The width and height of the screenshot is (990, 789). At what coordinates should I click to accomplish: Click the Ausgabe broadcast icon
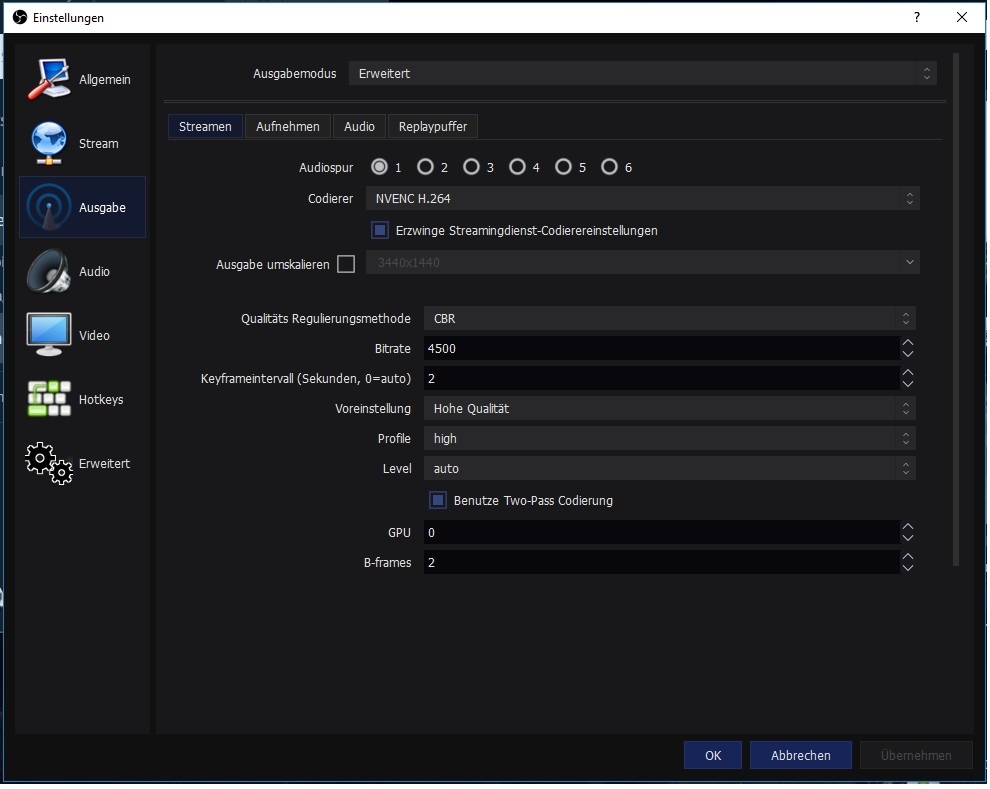[x=49, y=208]
